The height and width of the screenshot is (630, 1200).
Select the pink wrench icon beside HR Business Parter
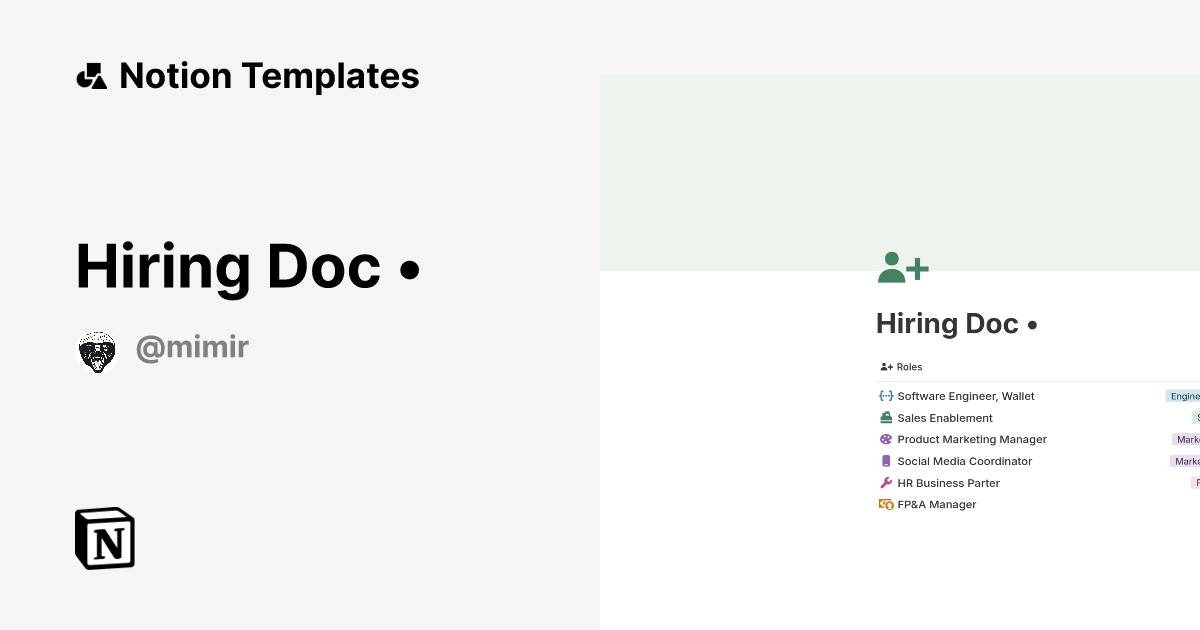885,483
